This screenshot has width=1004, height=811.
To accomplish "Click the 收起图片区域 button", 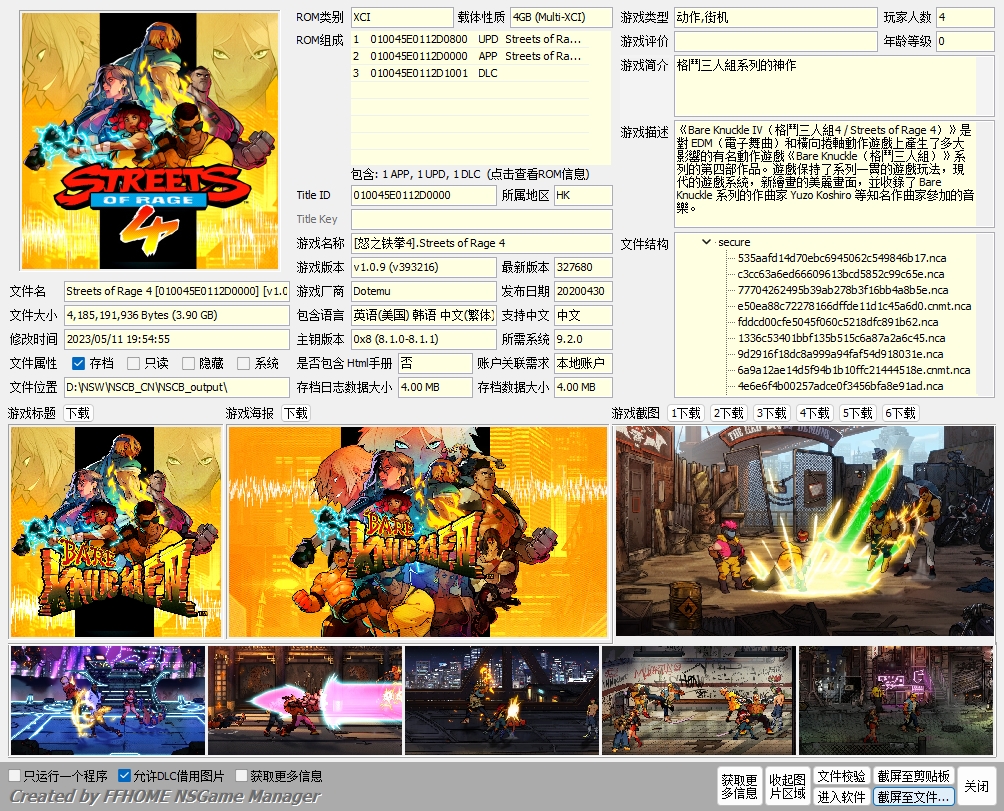I will tap(787, 786).
